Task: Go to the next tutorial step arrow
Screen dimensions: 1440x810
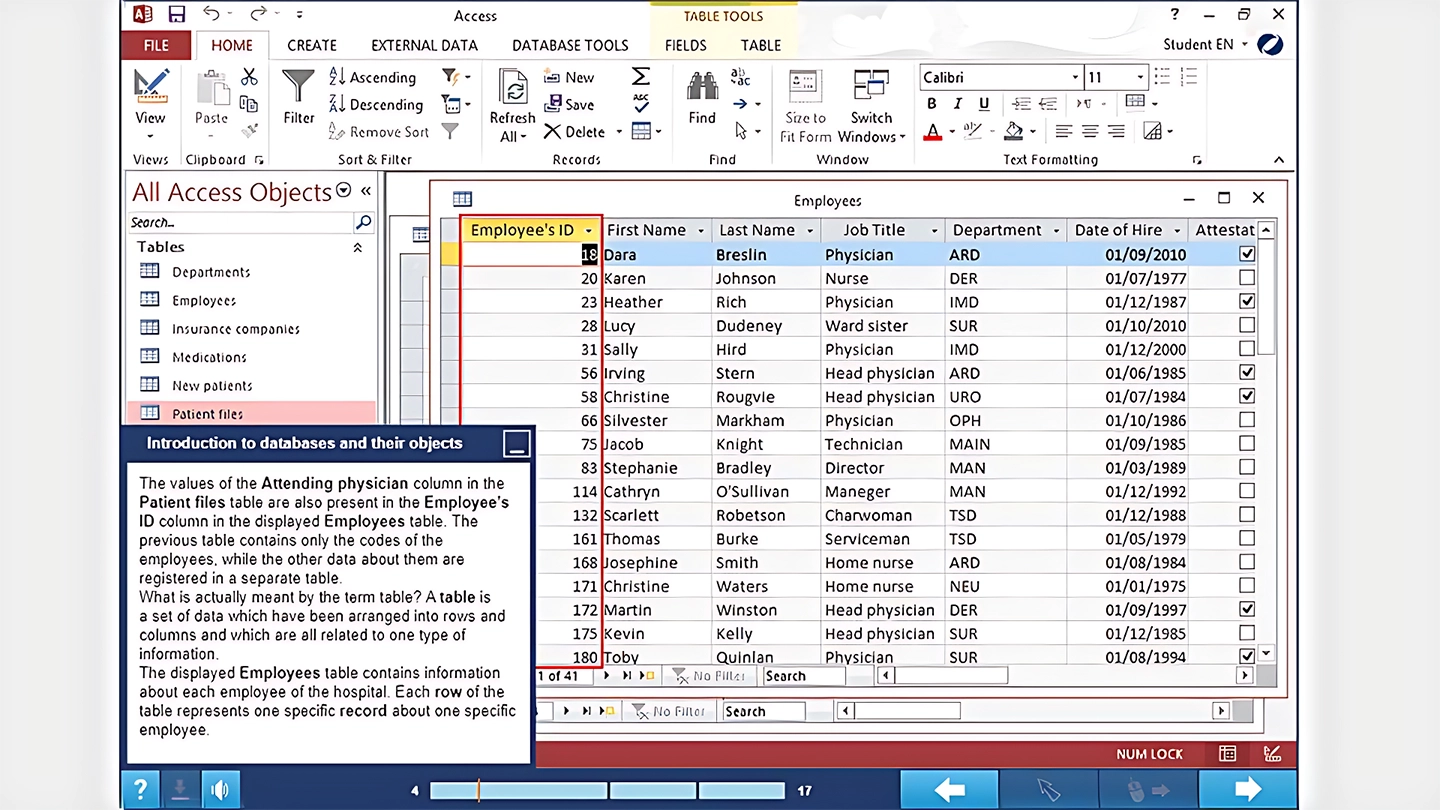Action: click(1247, 790)
